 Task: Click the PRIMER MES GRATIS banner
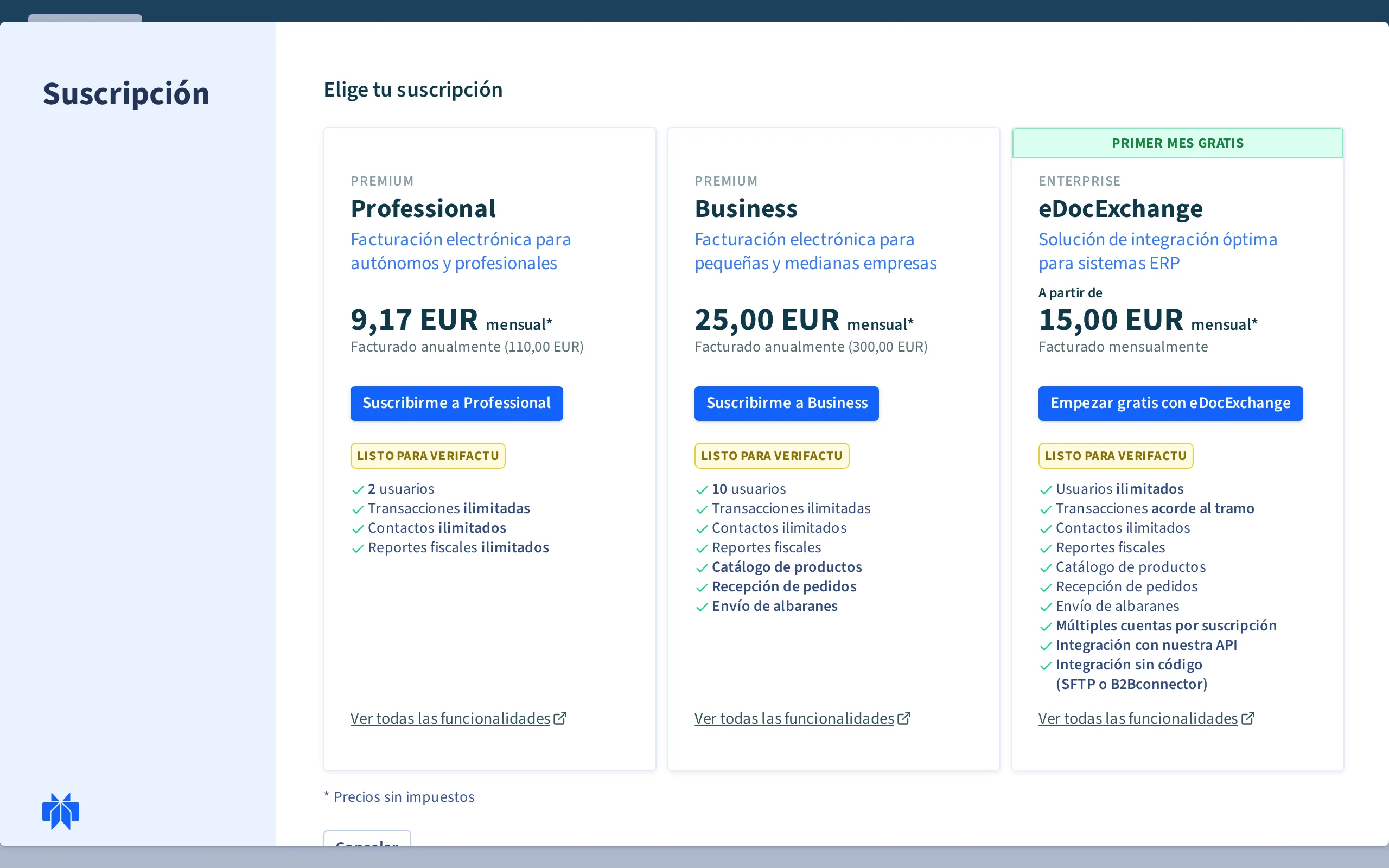[x=1177, y=143]
